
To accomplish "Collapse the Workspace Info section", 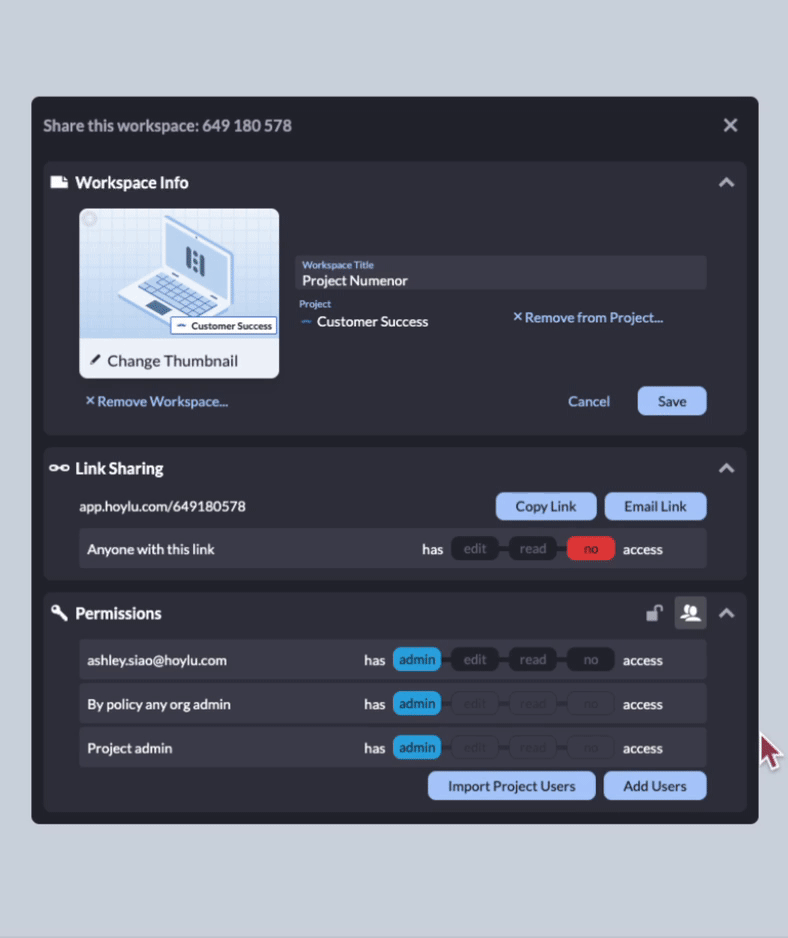I will (x=726, y=182).
